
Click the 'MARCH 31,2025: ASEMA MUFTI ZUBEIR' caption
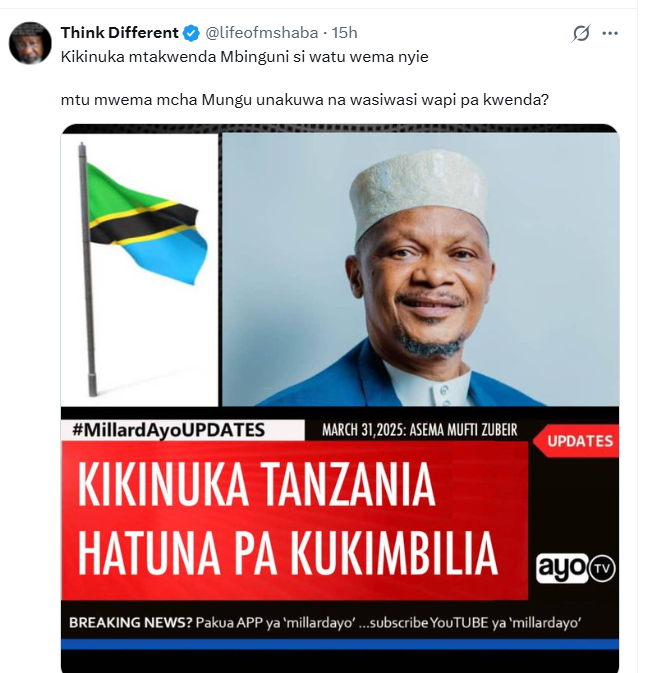click(419, 430)
